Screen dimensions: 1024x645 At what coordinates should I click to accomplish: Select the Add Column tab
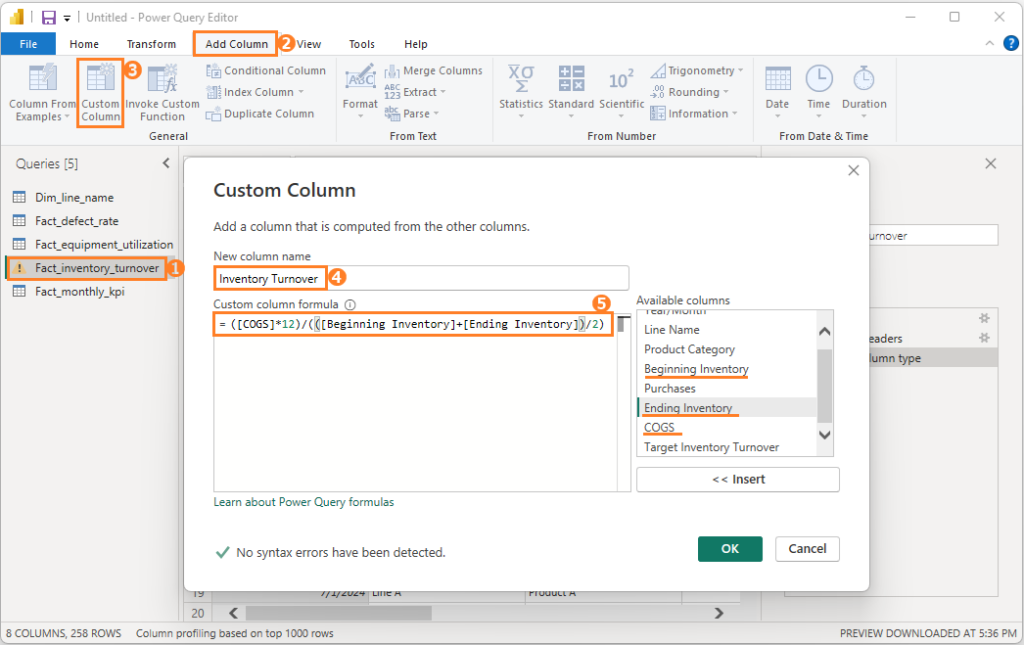pos(236,44)
